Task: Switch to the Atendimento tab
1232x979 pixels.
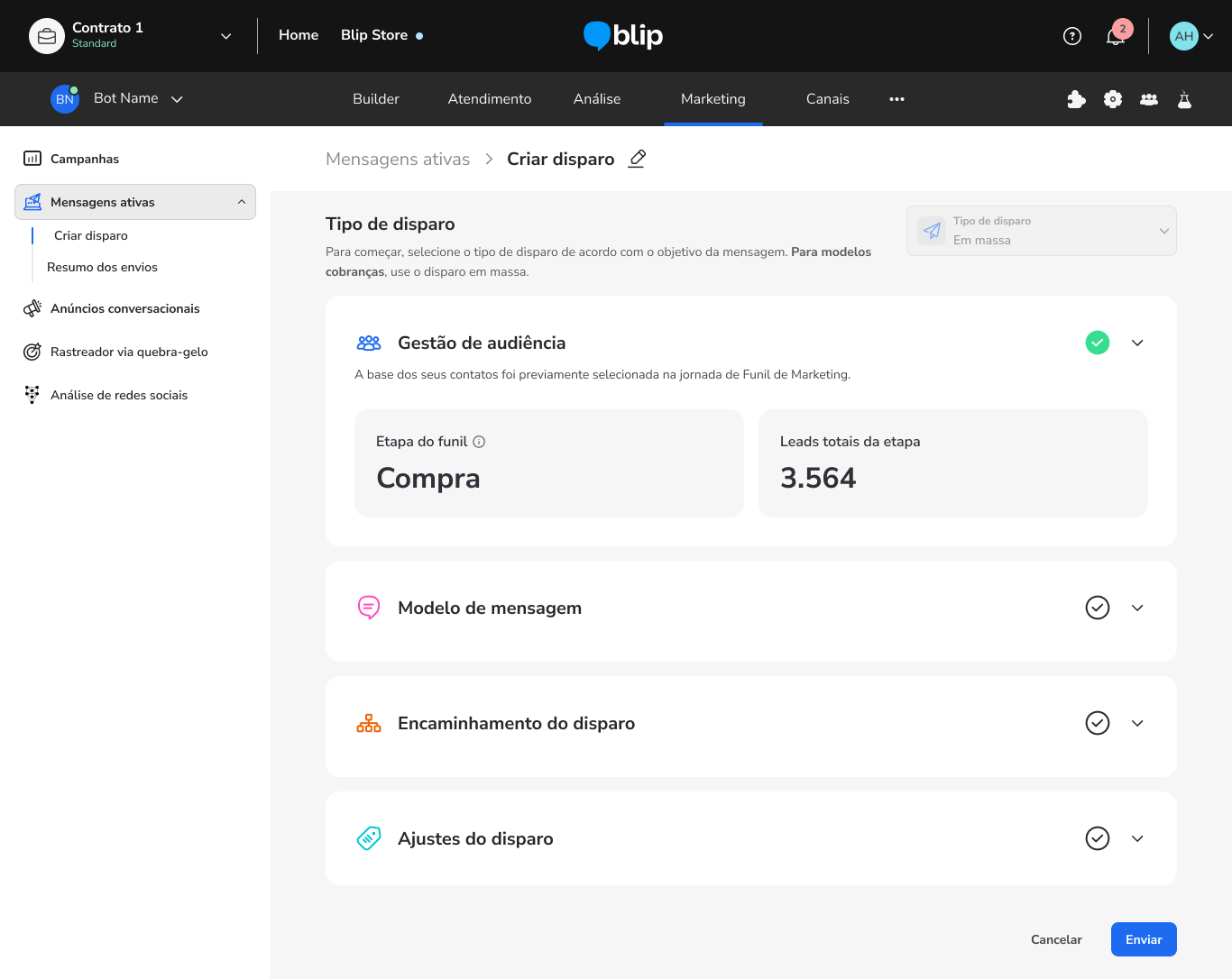Action: [490, 99]
